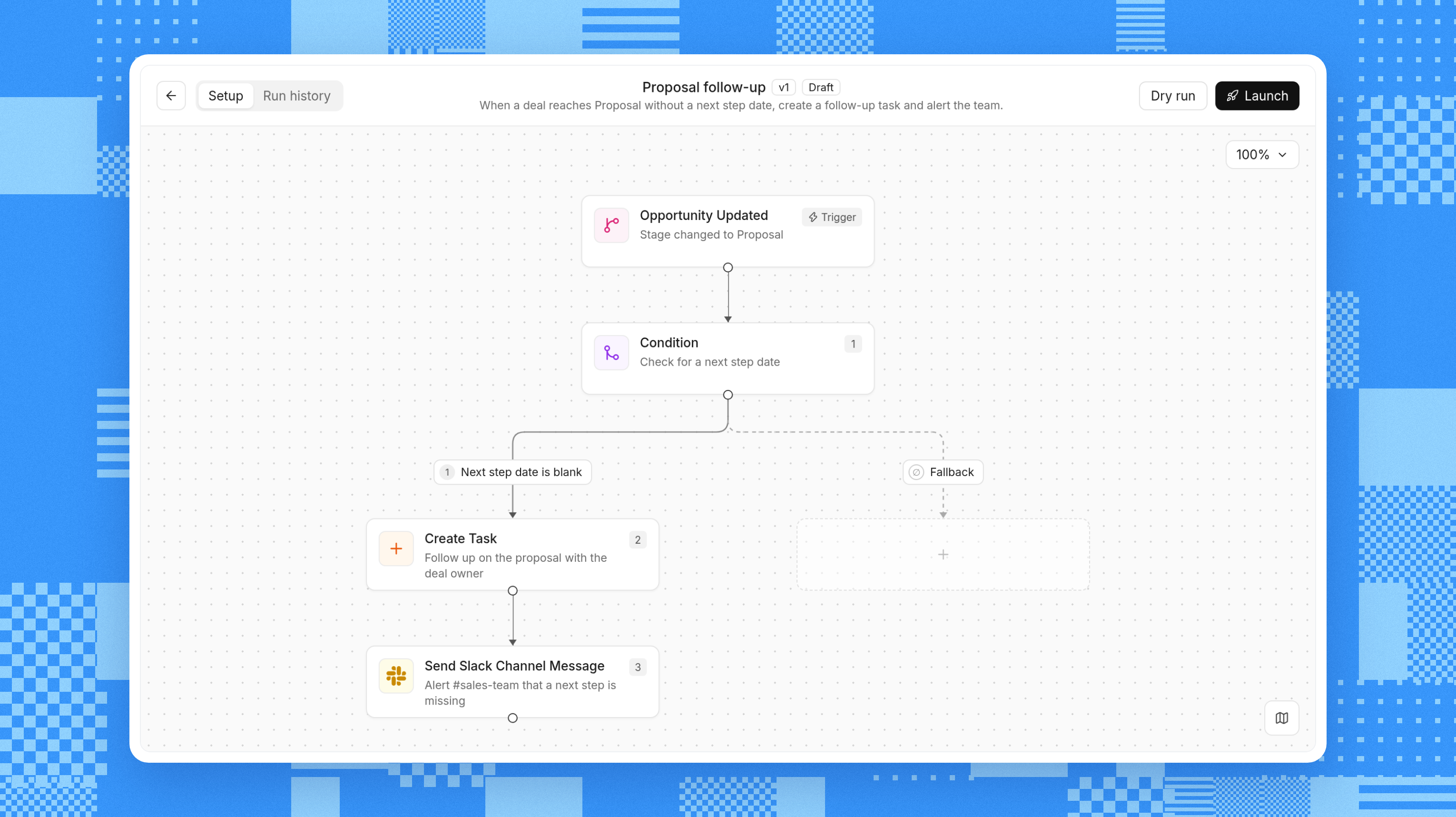The image size is (1456, 817).
Task: Select the Trigger badge on Opportunity Updated
Action: (831, 217)
